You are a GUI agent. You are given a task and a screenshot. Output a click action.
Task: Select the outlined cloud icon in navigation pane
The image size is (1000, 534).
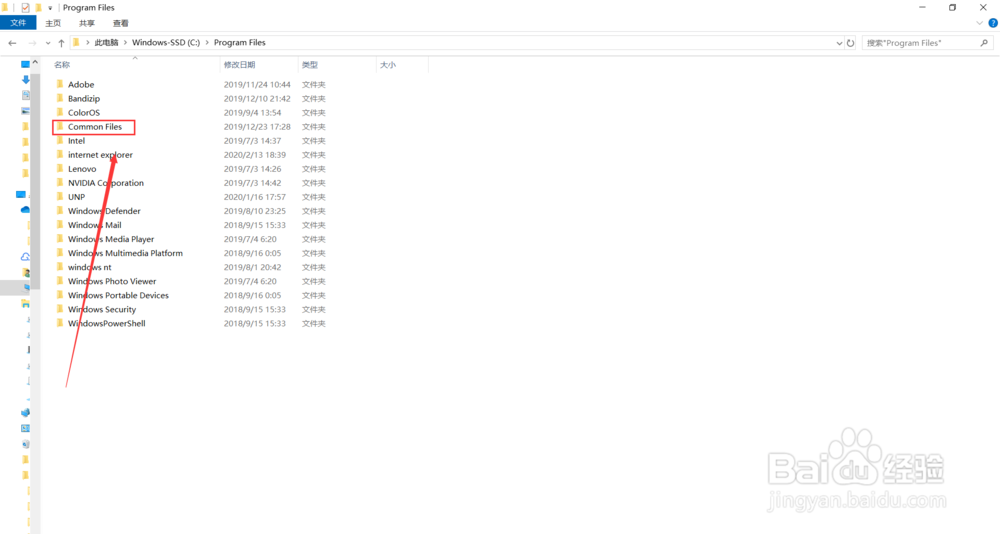click(x=26, y=256)
